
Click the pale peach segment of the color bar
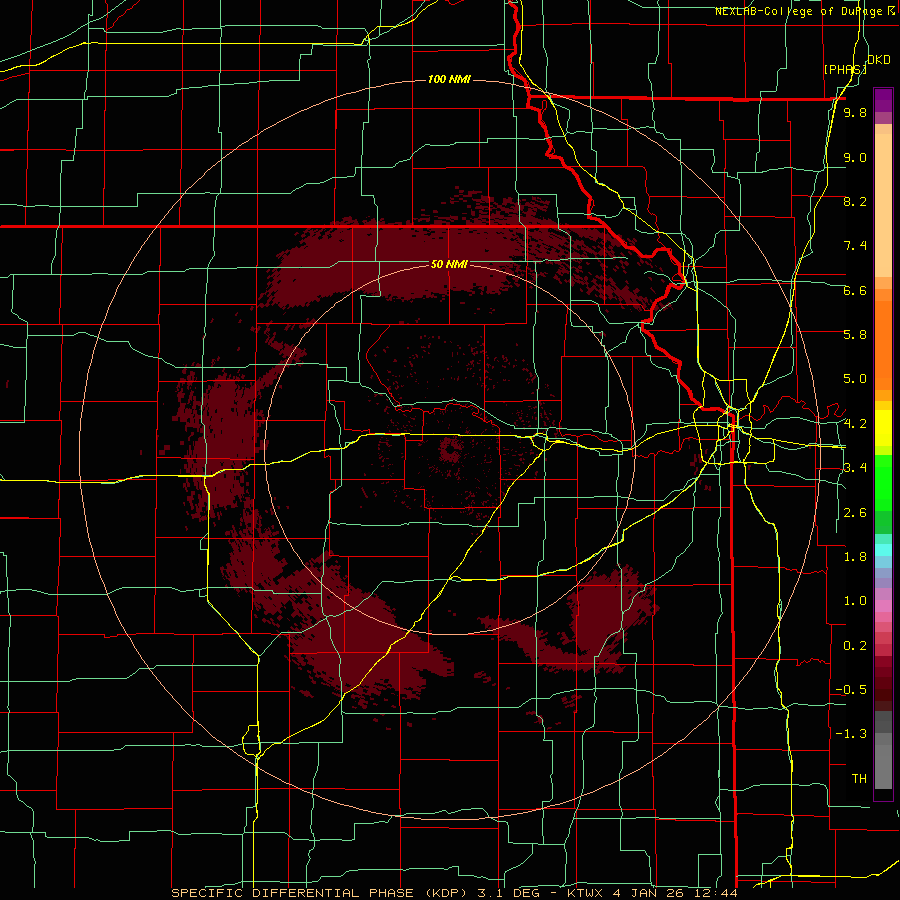click(x=883, y=205)
